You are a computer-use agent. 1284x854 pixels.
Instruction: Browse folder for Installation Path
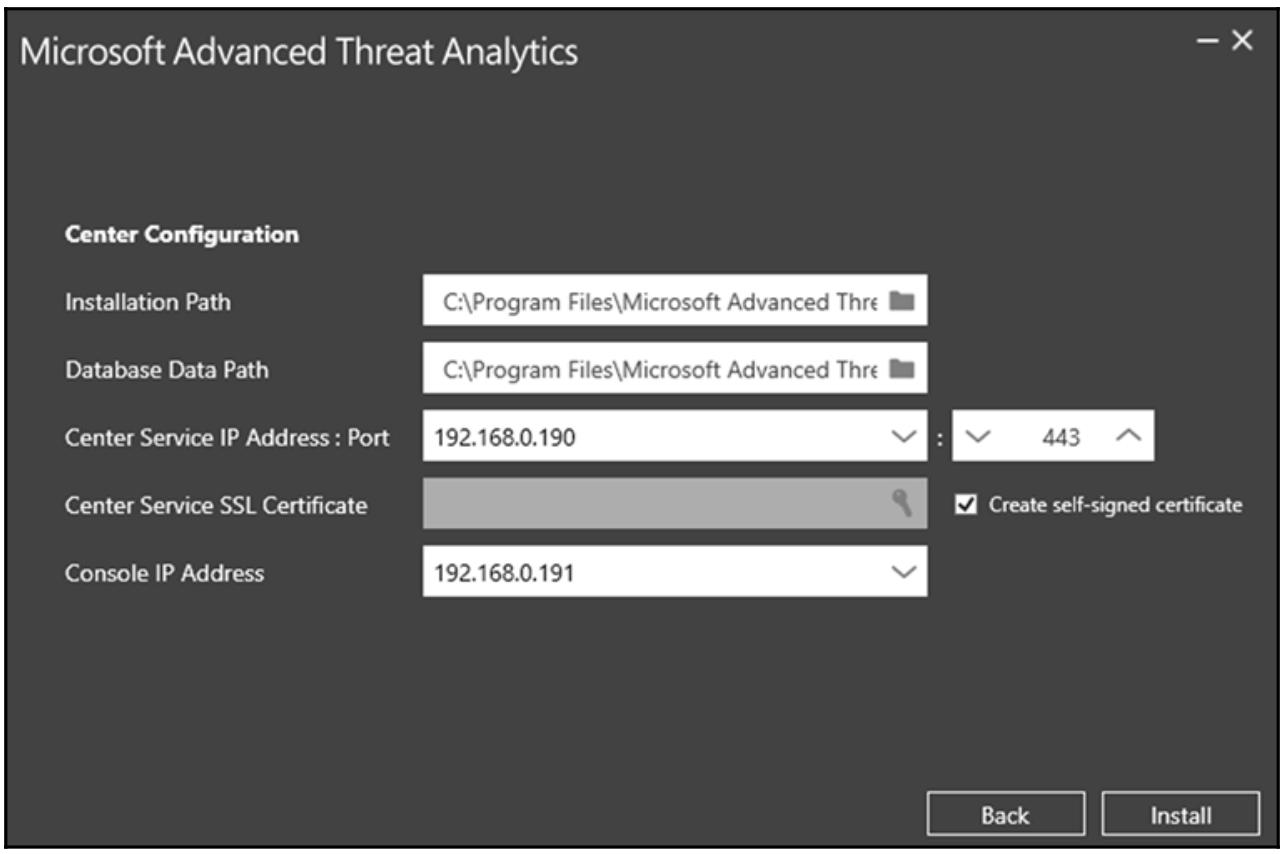pos(902,301)
